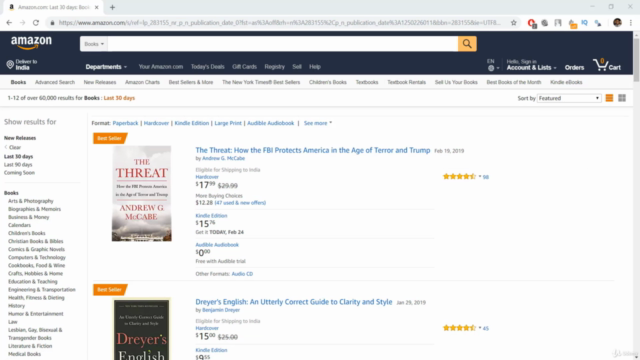Image resolution: width=640 pixels, height=360 pixels.
Task: Expand the Departments menu
Action: point(106,67)
